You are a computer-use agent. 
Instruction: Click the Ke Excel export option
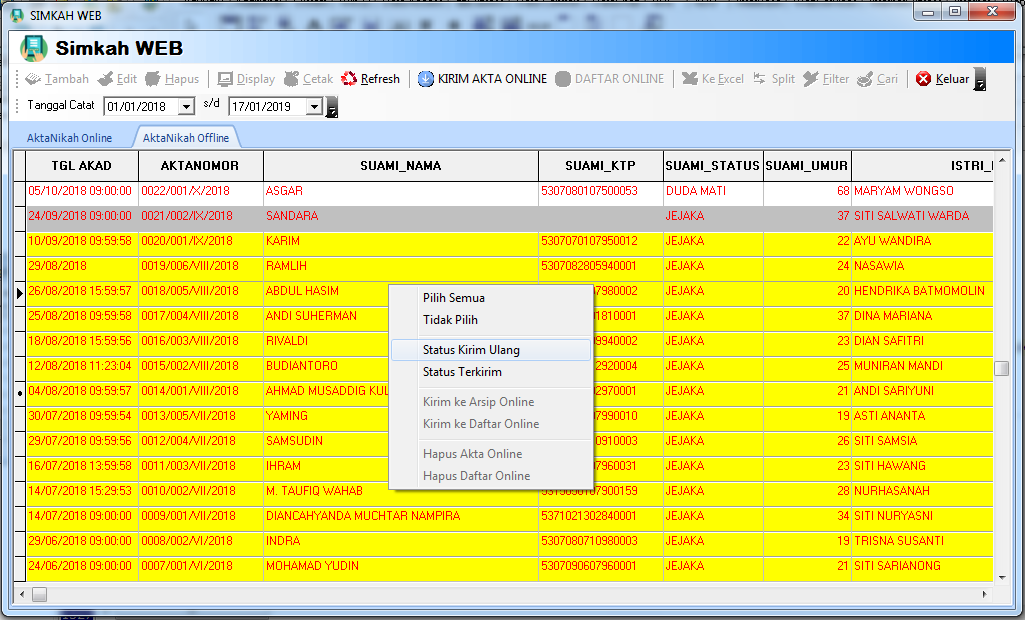click(712, 79)
